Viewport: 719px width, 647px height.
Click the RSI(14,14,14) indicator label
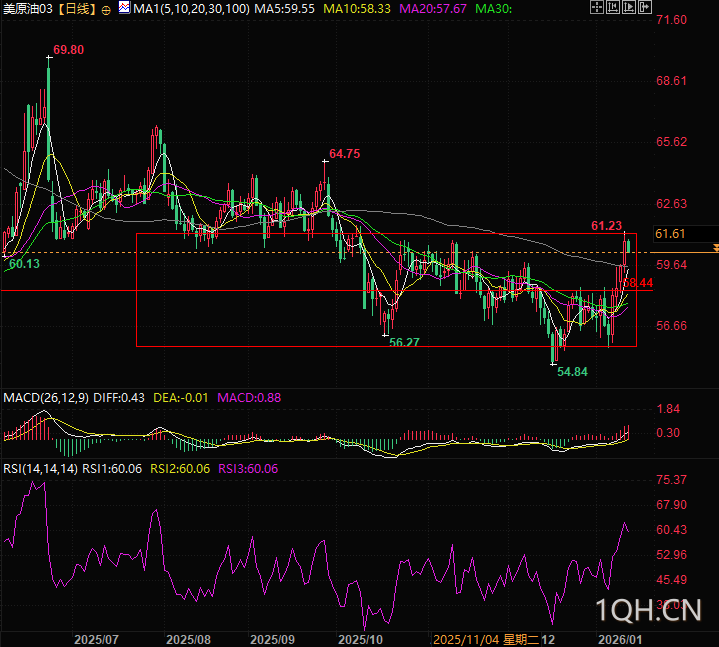coord(40,469)
